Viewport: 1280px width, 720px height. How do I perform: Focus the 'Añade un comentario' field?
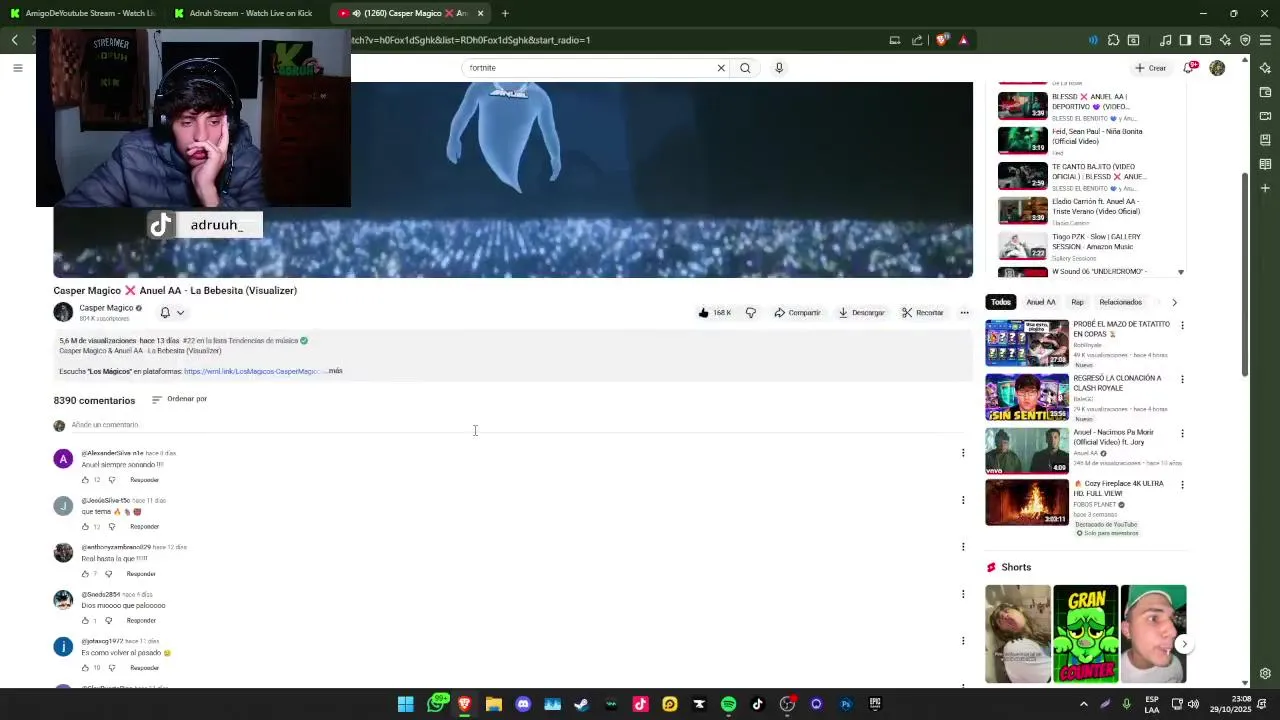point(520,425)
